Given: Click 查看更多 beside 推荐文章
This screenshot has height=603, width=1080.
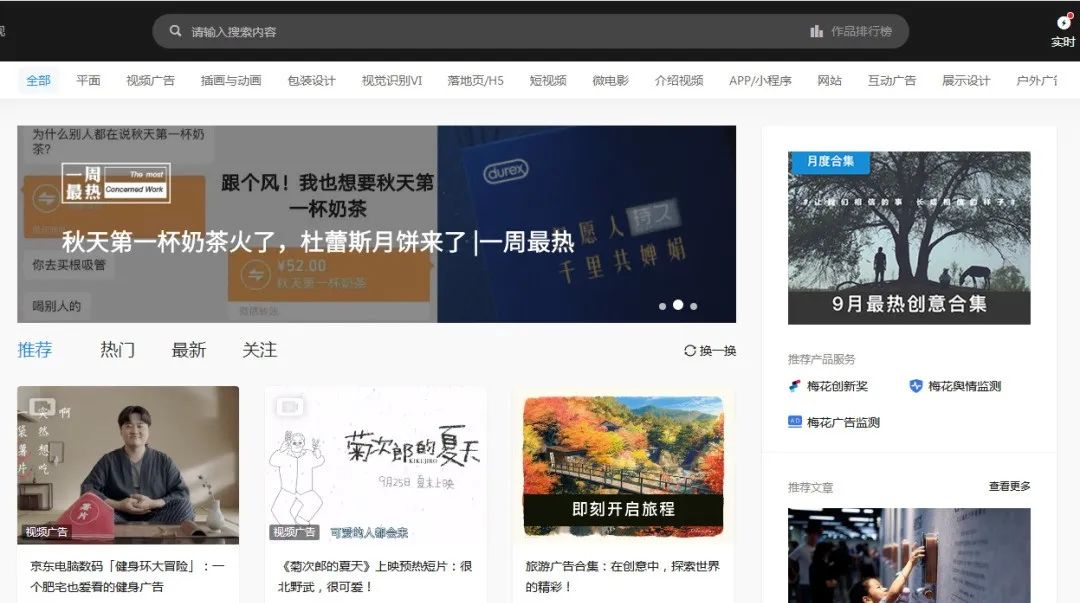Looking at the screenshot, I should tap(1010, 486).
